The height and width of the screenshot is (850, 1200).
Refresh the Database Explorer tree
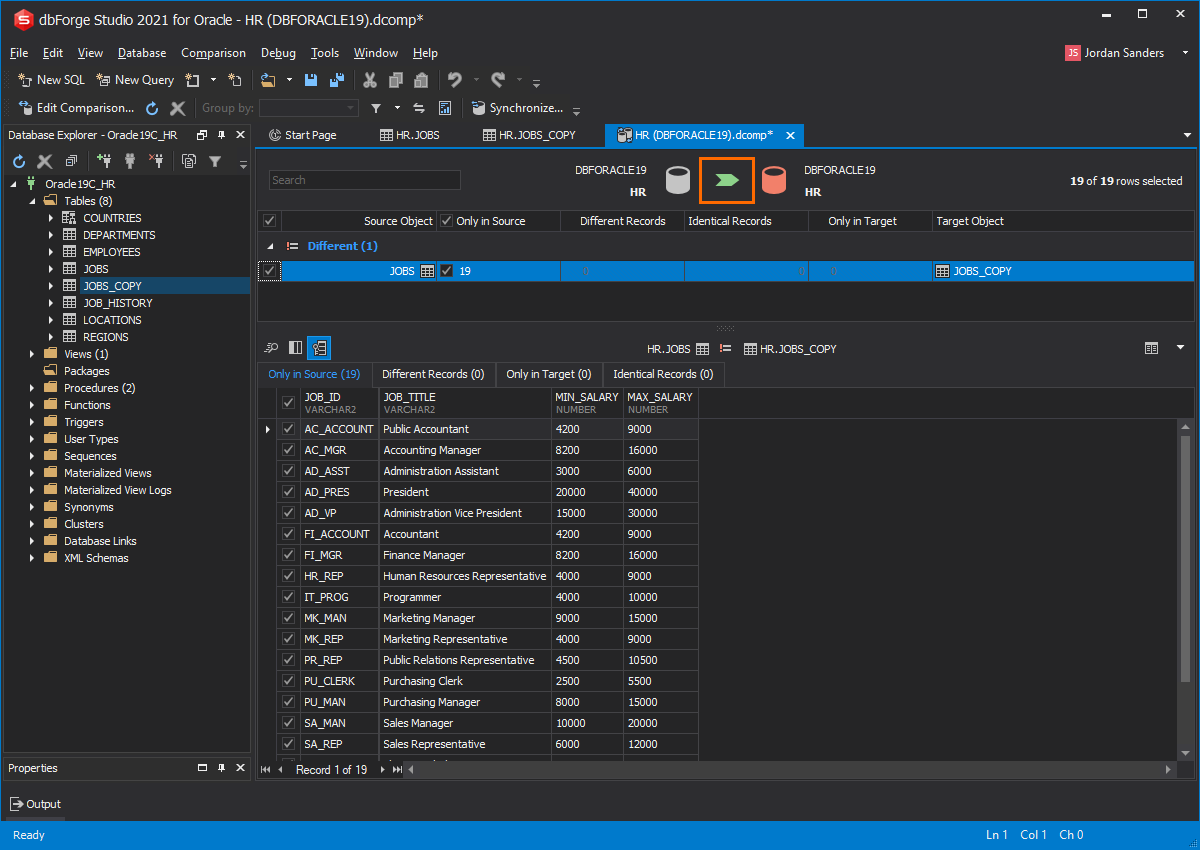pos(17,161)
